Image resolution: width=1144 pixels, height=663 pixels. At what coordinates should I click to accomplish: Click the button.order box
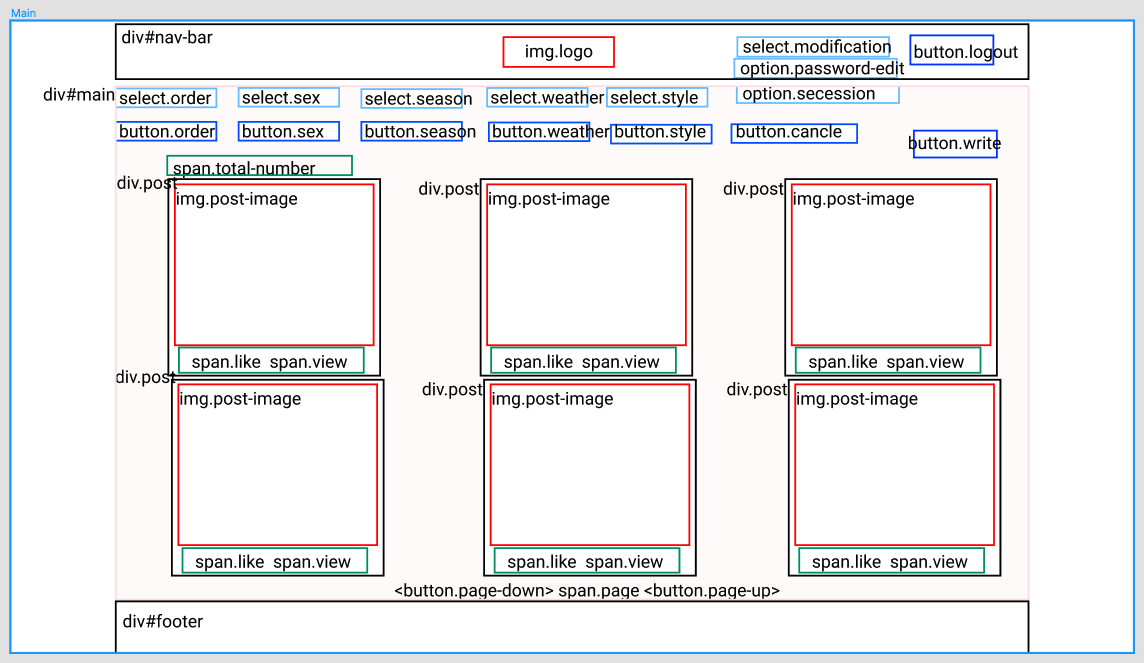pos(166,131)
